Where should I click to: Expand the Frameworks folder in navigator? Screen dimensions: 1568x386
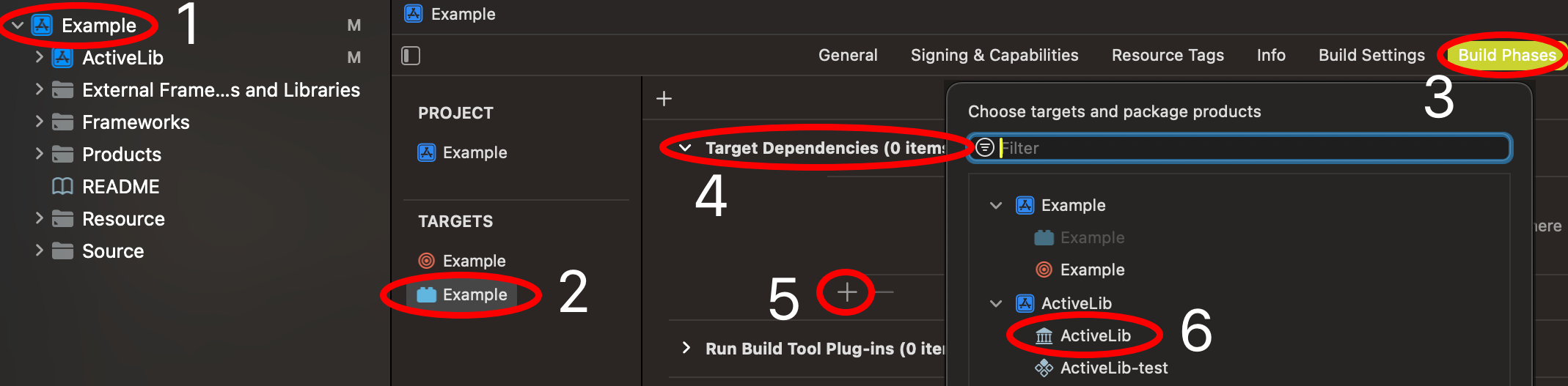coord(40,122)
